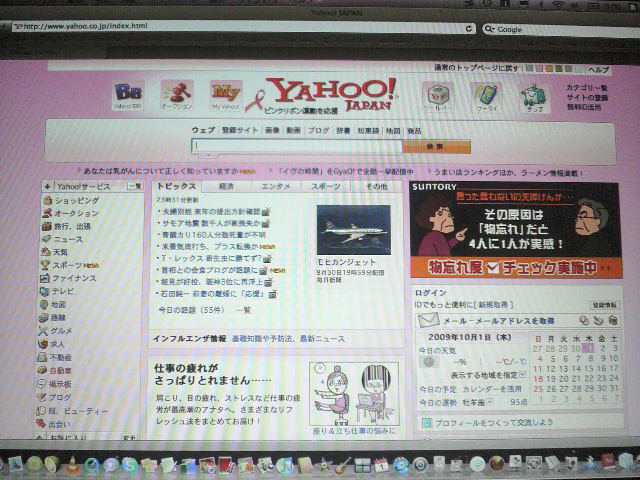Screen dimensions: 640x480
Task: Select 画像 search category above search box
Action: (x=272, y=131)
